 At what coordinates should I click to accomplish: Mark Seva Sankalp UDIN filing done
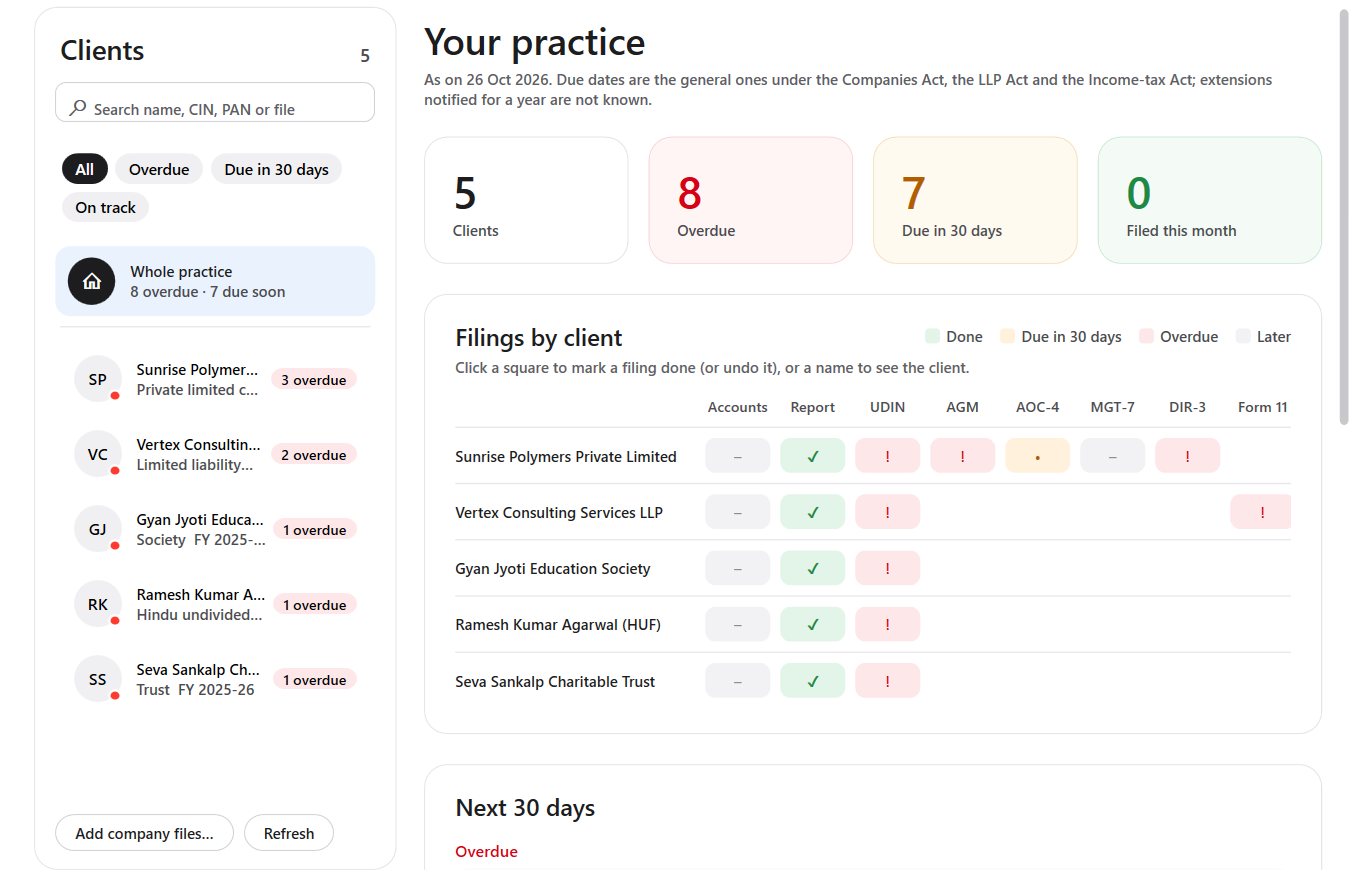(888, 681)
